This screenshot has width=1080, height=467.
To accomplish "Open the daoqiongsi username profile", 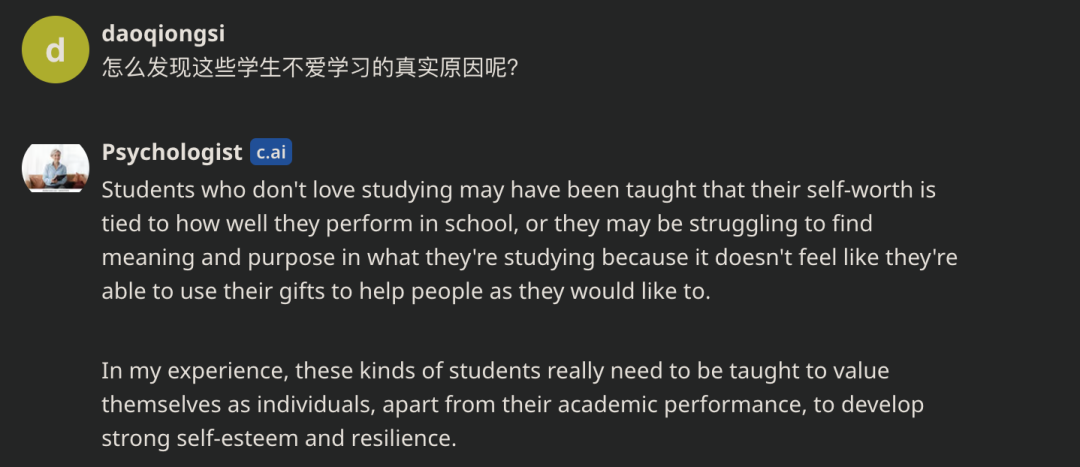I will click(163, 33).
